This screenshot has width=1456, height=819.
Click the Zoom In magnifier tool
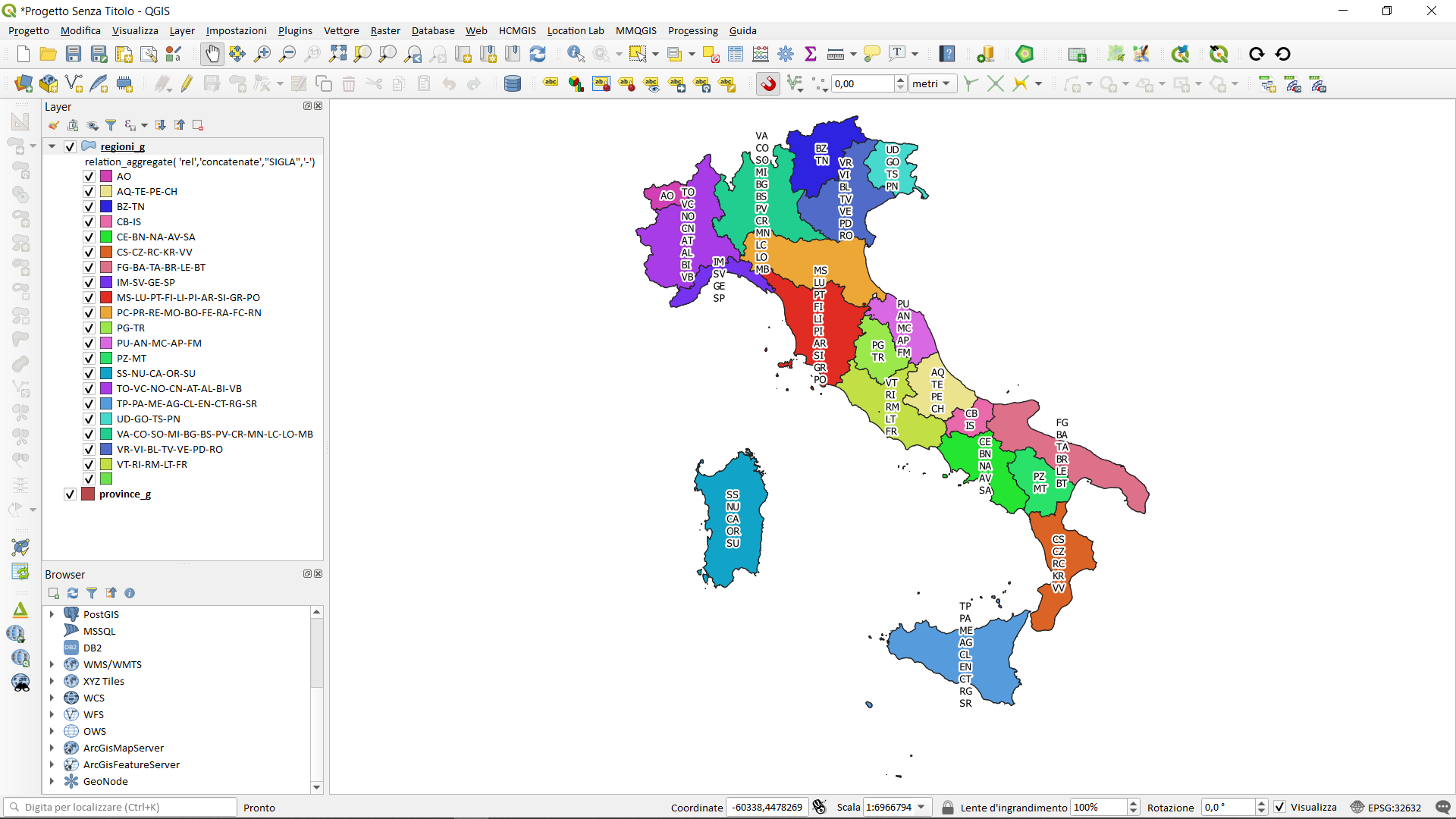(x=262, y=54)
